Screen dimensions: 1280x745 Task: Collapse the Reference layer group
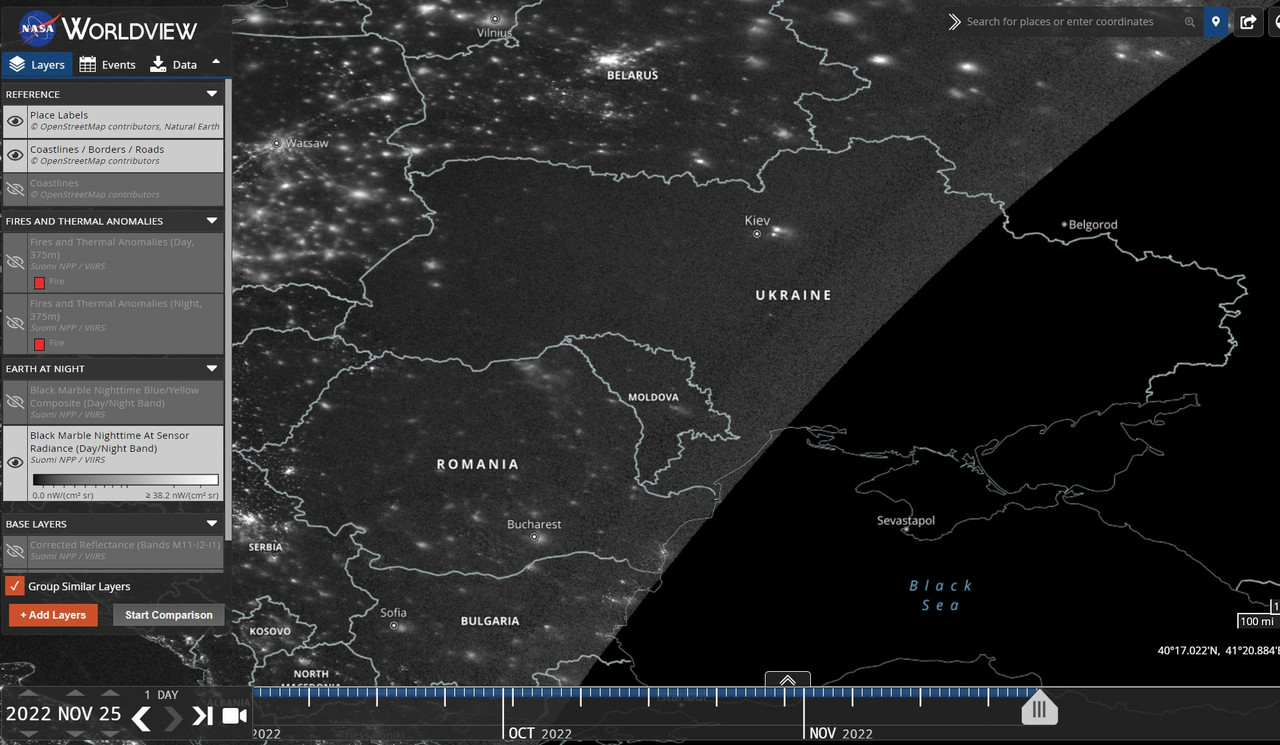tap(212, 94)
